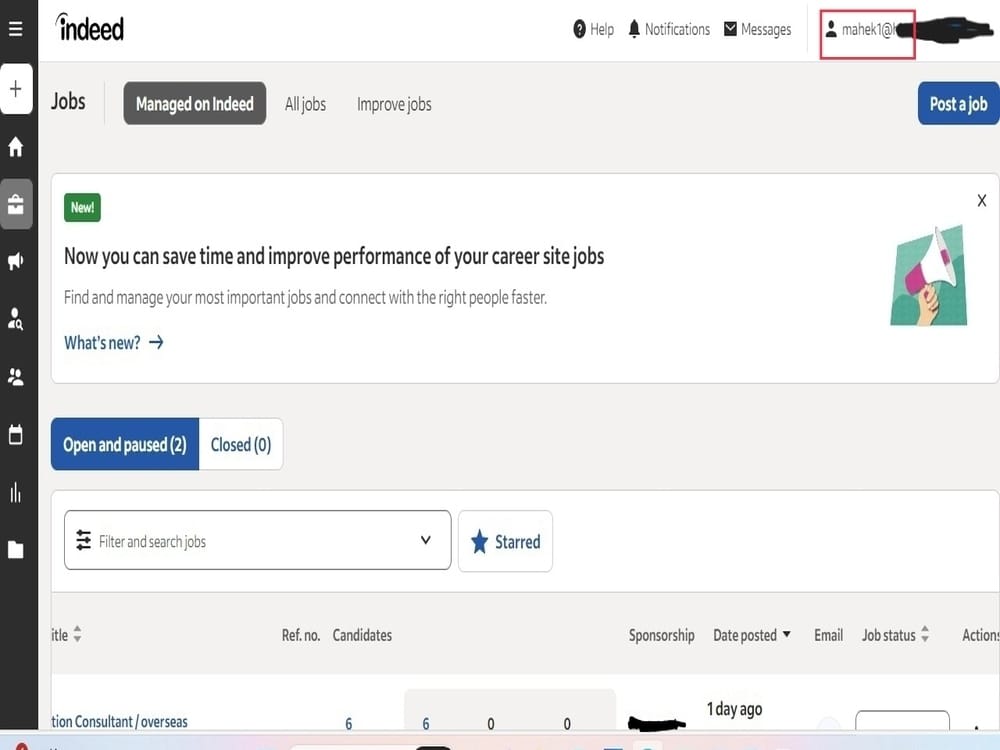1000x750 pixels.
Task: Click the Indeed logo
Action: point(90,28)
